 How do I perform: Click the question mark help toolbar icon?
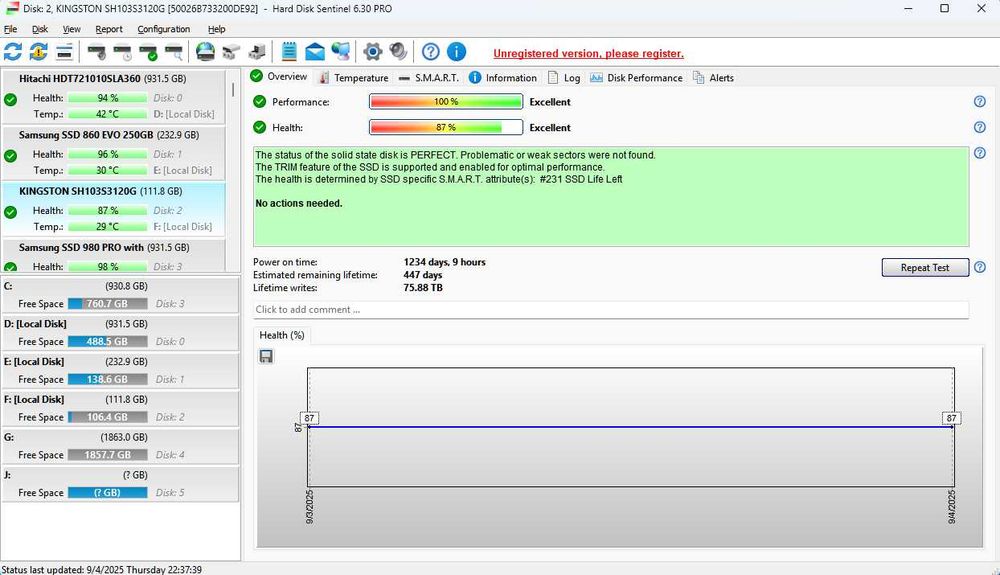tap(430, 52)
